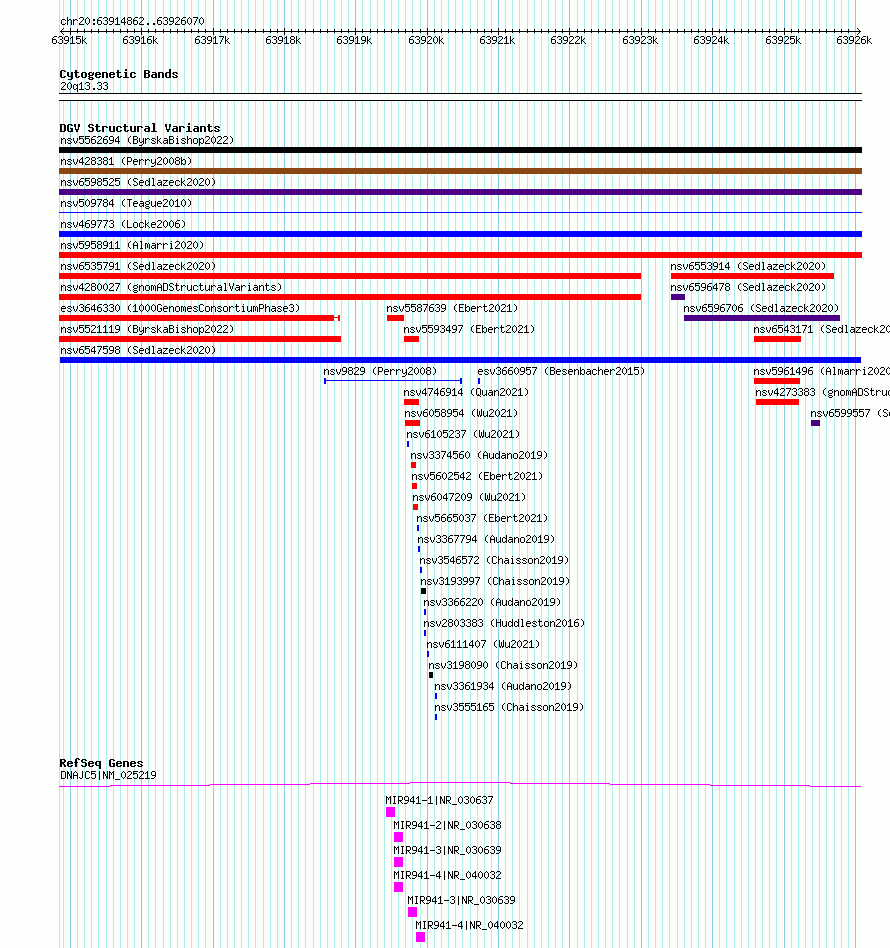Select the purple nsv6598525 variant bar
This screenshot has height=948, width=890.
460,192
